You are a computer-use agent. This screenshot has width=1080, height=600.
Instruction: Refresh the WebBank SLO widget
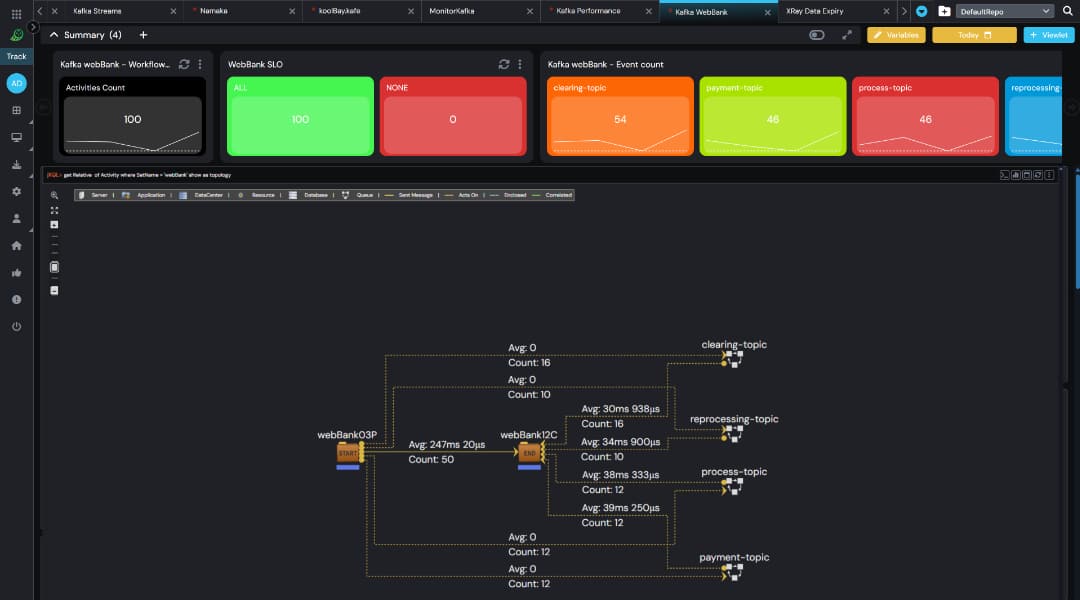pos(504,63)
